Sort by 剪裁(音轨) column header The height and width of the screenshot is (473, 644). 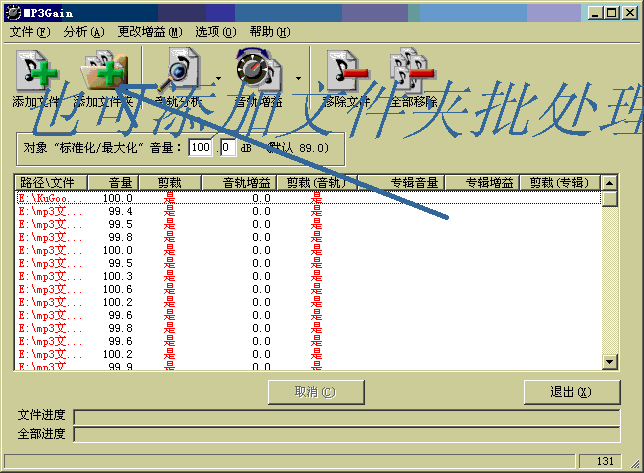317,182
